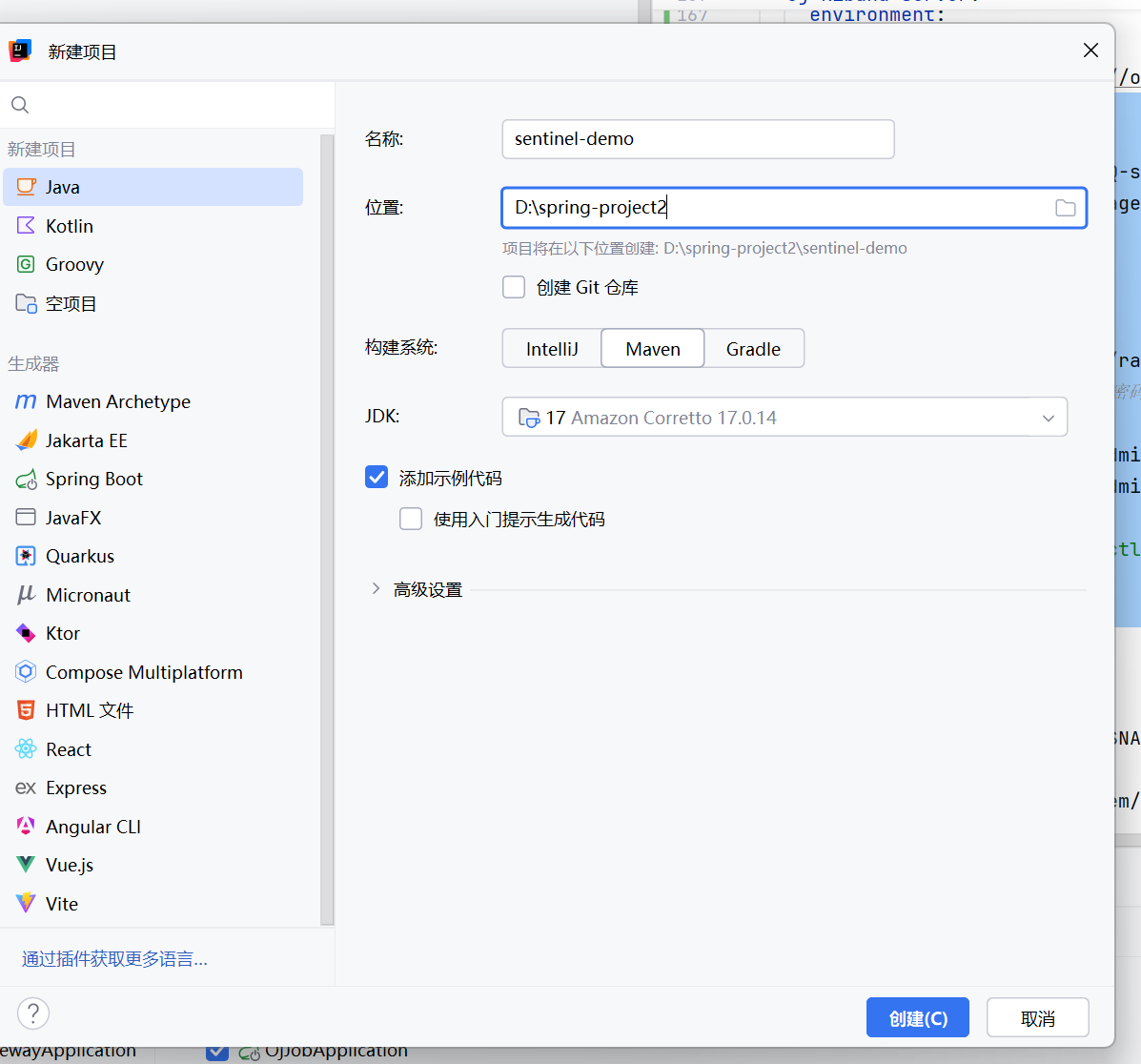Select React entry
Image resolution: width=1141 pixels, height=1064 pixels.
click(x=153, y=748)
